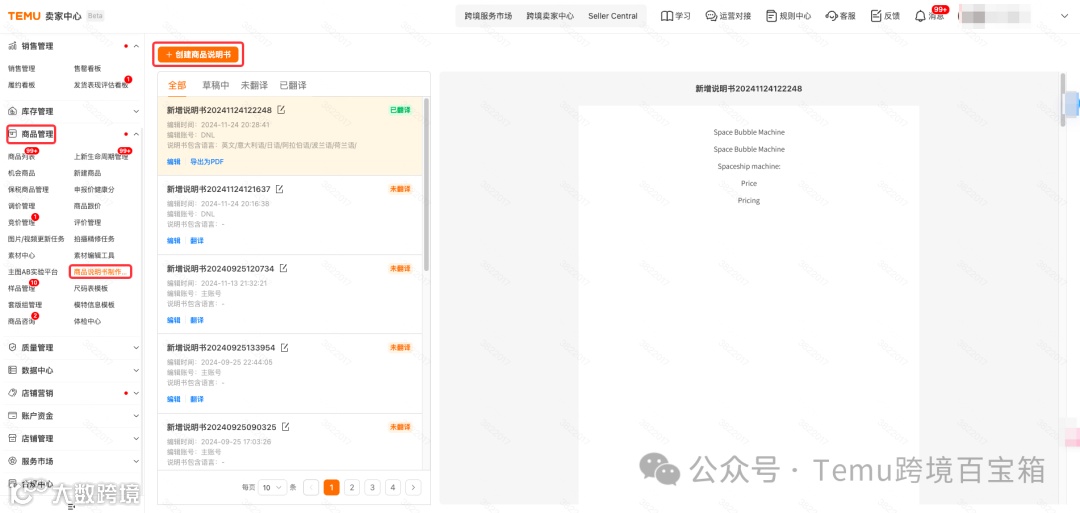1080x513 pixels.
Task: Open 素材中心 sidebar item
Action: click(x=21, y=255)
